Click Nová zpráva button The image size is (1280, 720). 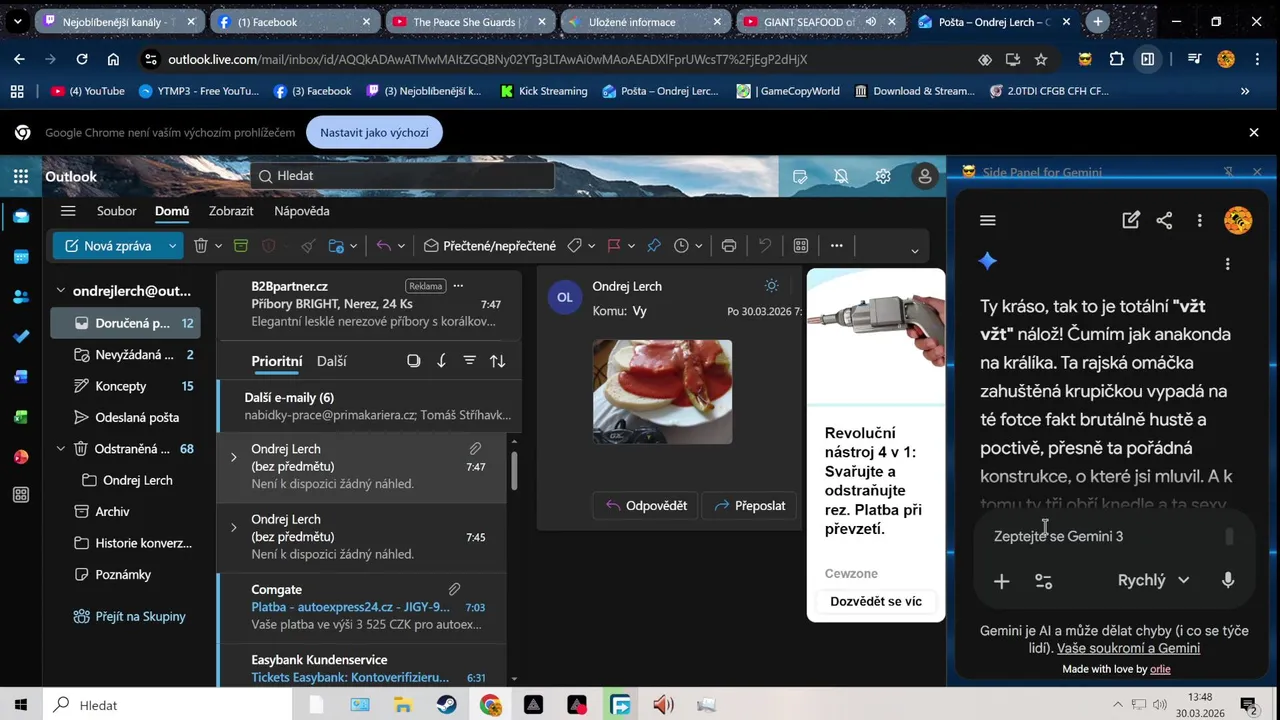tap(108, 246)
